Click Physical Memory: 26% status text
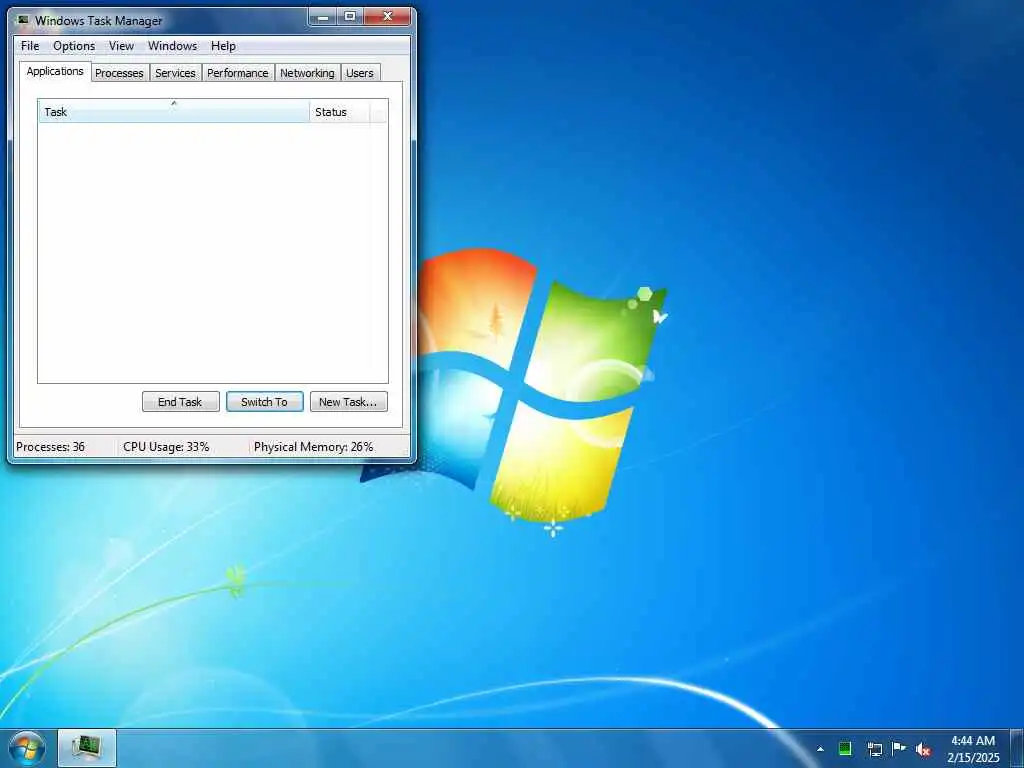Image resolution: width=1024 pixels, height=768 pixels. click(x=313, y=447)
